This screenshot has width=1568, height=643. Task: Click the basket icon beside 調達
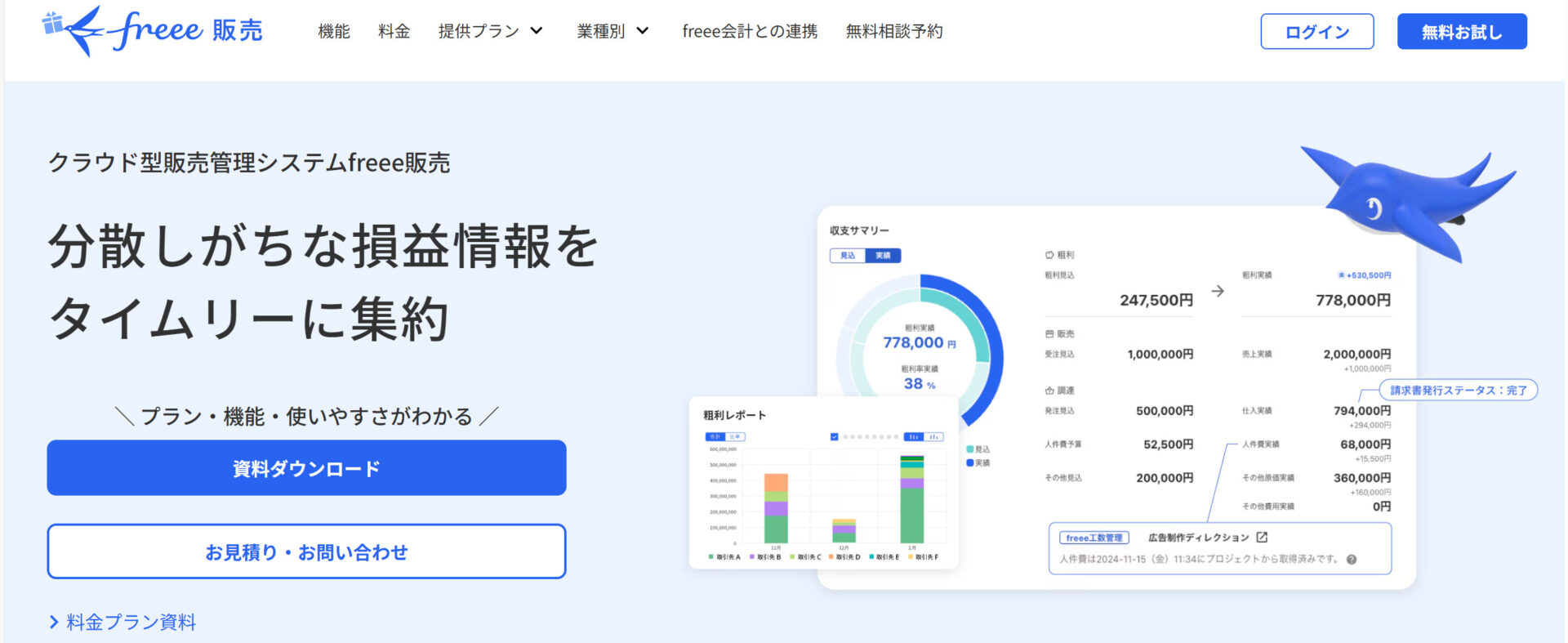1049,391
